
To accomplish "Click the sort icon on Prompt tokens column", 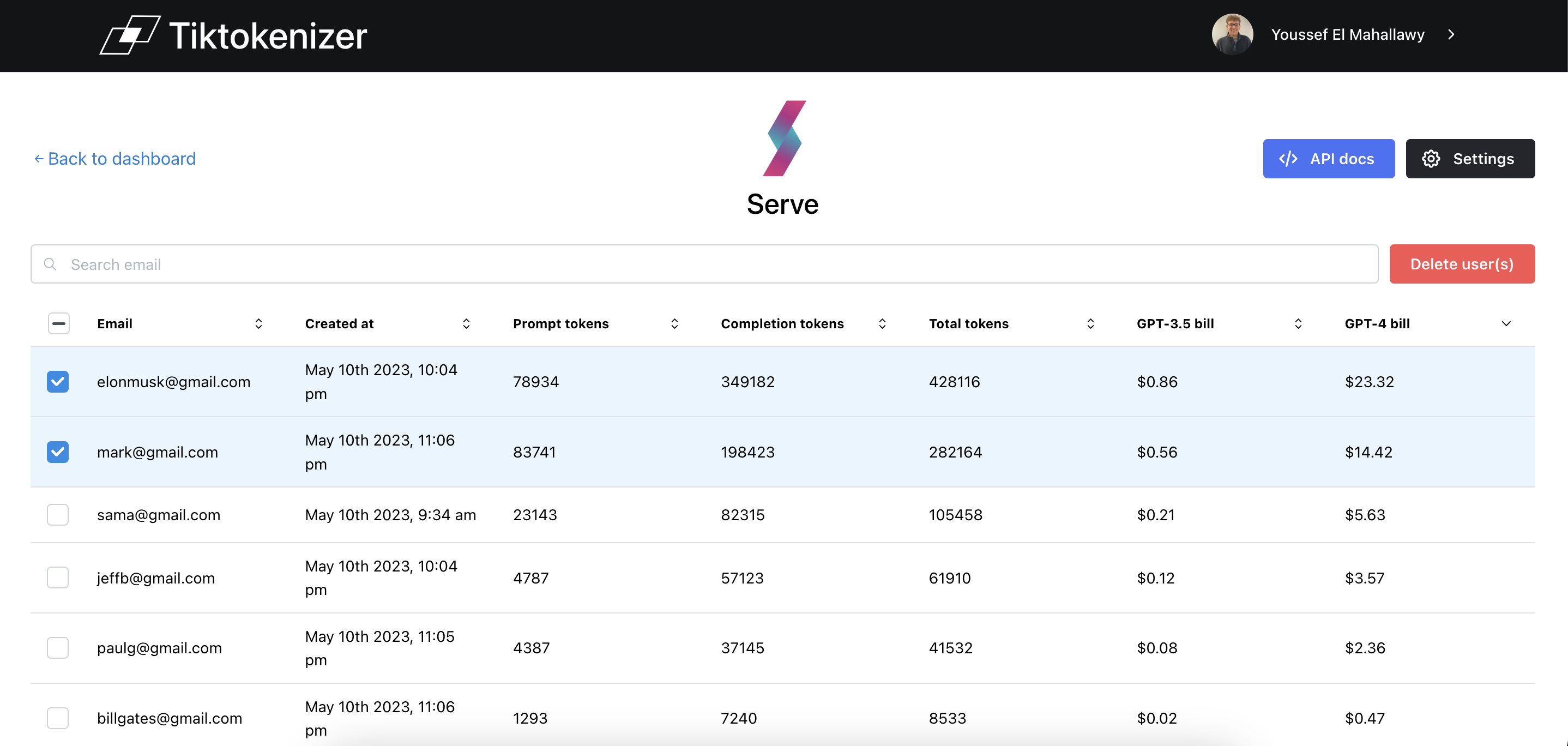I will (x=674, y=323).
